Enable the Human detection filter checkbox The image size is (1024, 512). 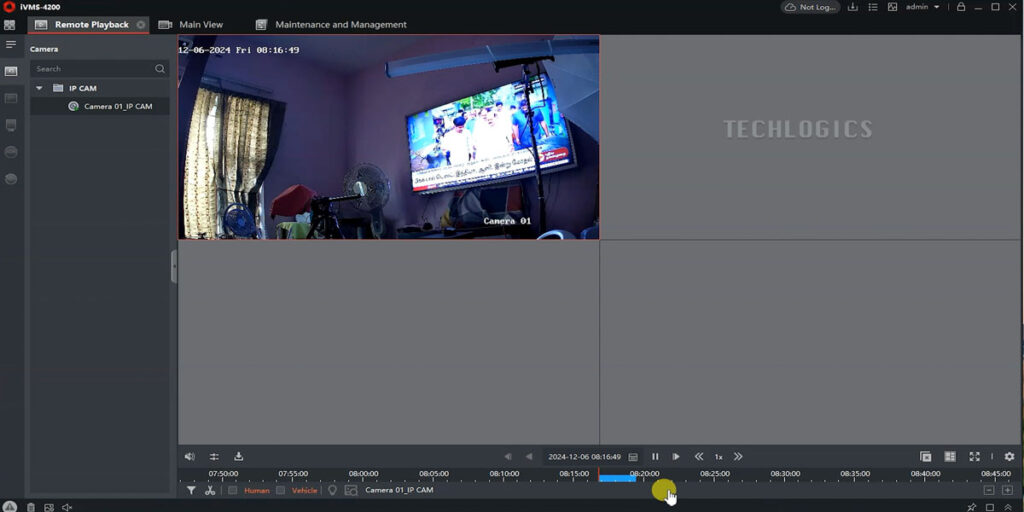(x=233, y=490)
